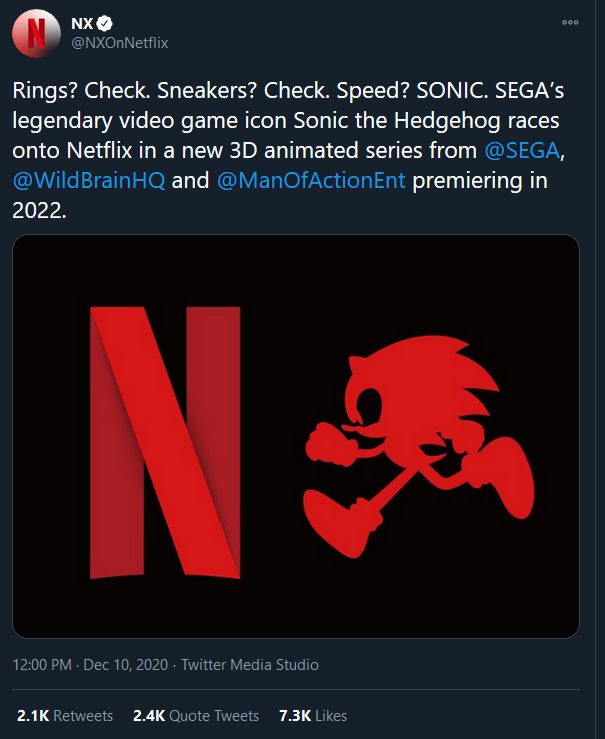This screenshot has height=739, width=605.
Task: Open the Twitter Media Studio source link
Action: 250,664
